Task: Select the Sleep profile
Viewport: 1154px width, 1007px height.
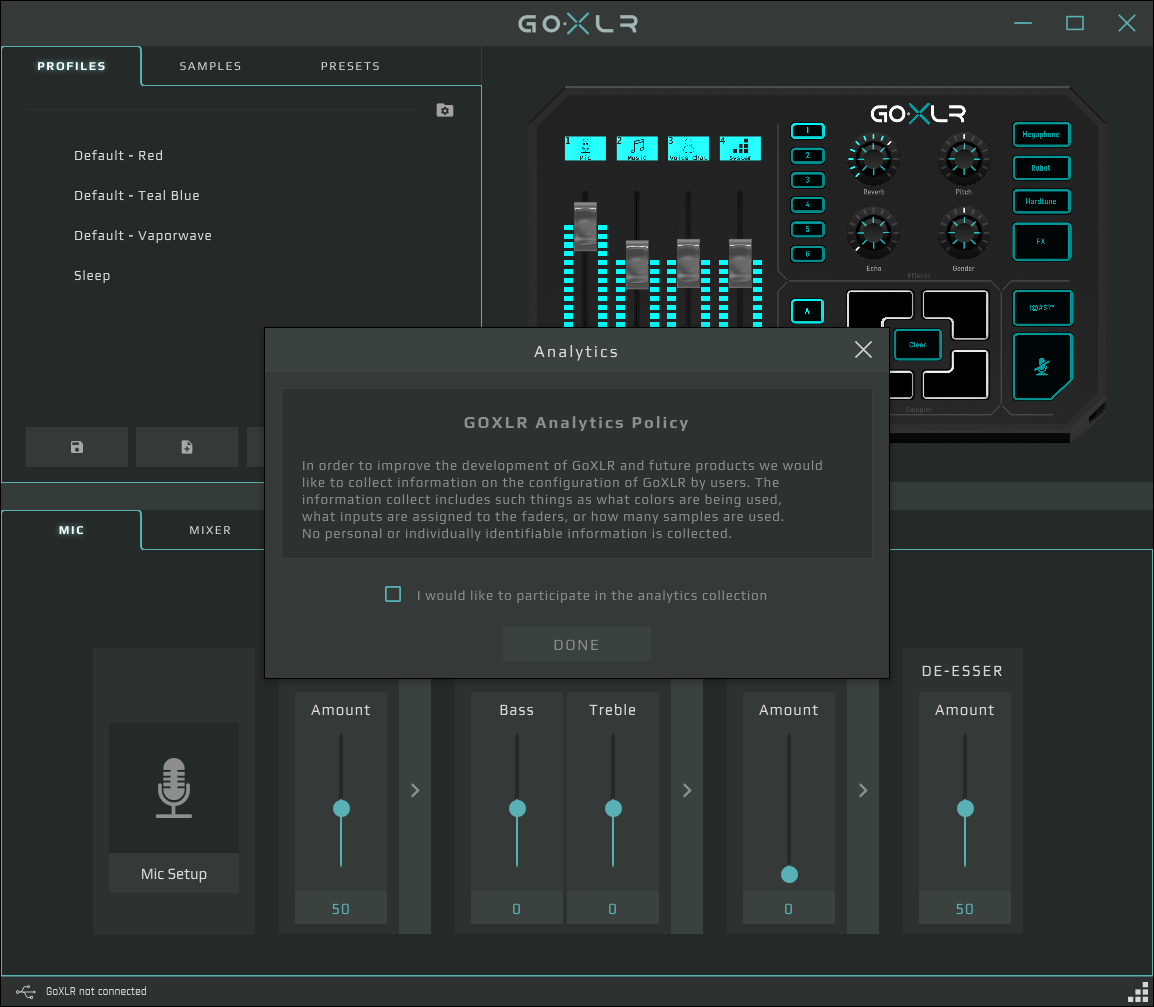Action: [92, 275]
